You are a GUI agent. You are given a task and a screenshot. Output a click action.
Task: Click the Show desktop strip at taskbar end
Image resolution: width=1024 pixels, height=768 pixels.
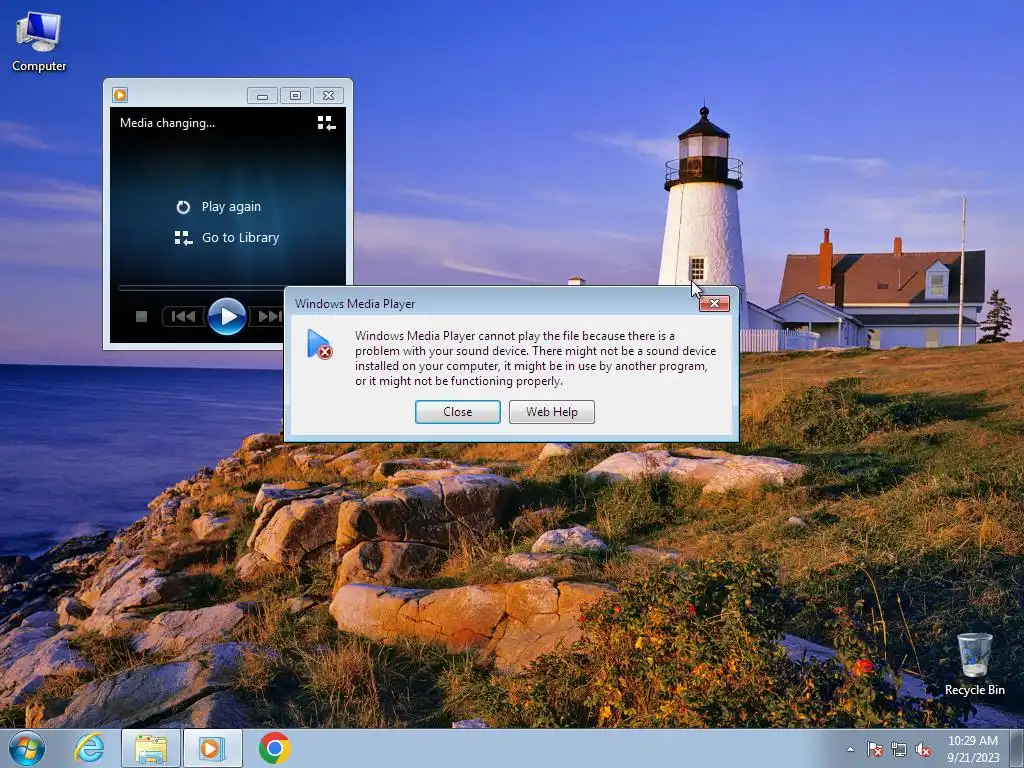pyautogui.click(x=1018, y=749)
